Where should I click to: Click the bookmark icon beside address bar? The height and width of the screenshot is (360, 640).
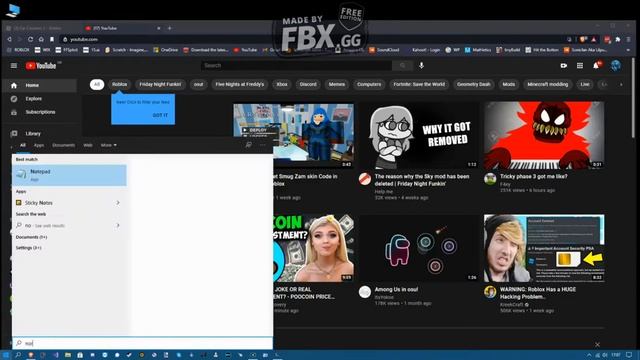click(52, 39)
